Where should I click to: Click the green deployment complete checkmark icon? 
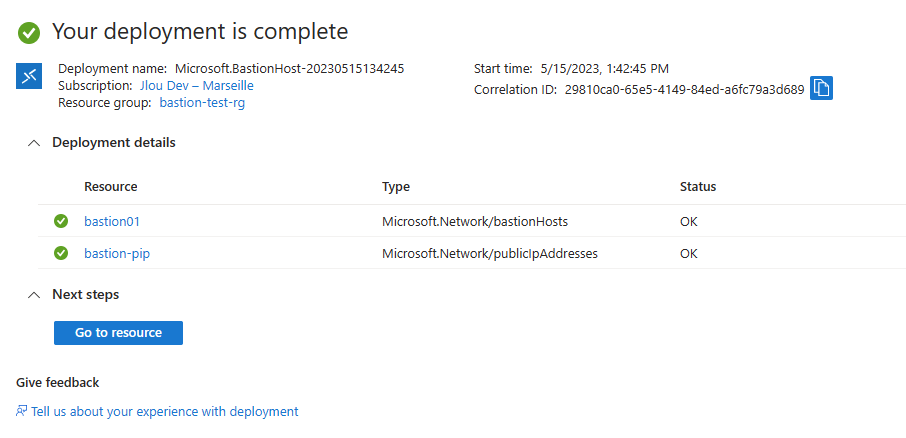(29, 32)
